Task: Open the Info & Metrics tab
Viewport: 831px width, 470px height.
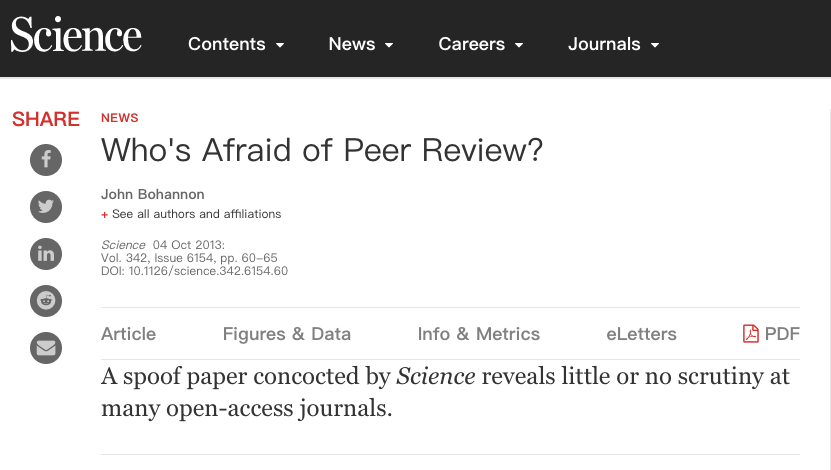Action: [x=478, y=334]
